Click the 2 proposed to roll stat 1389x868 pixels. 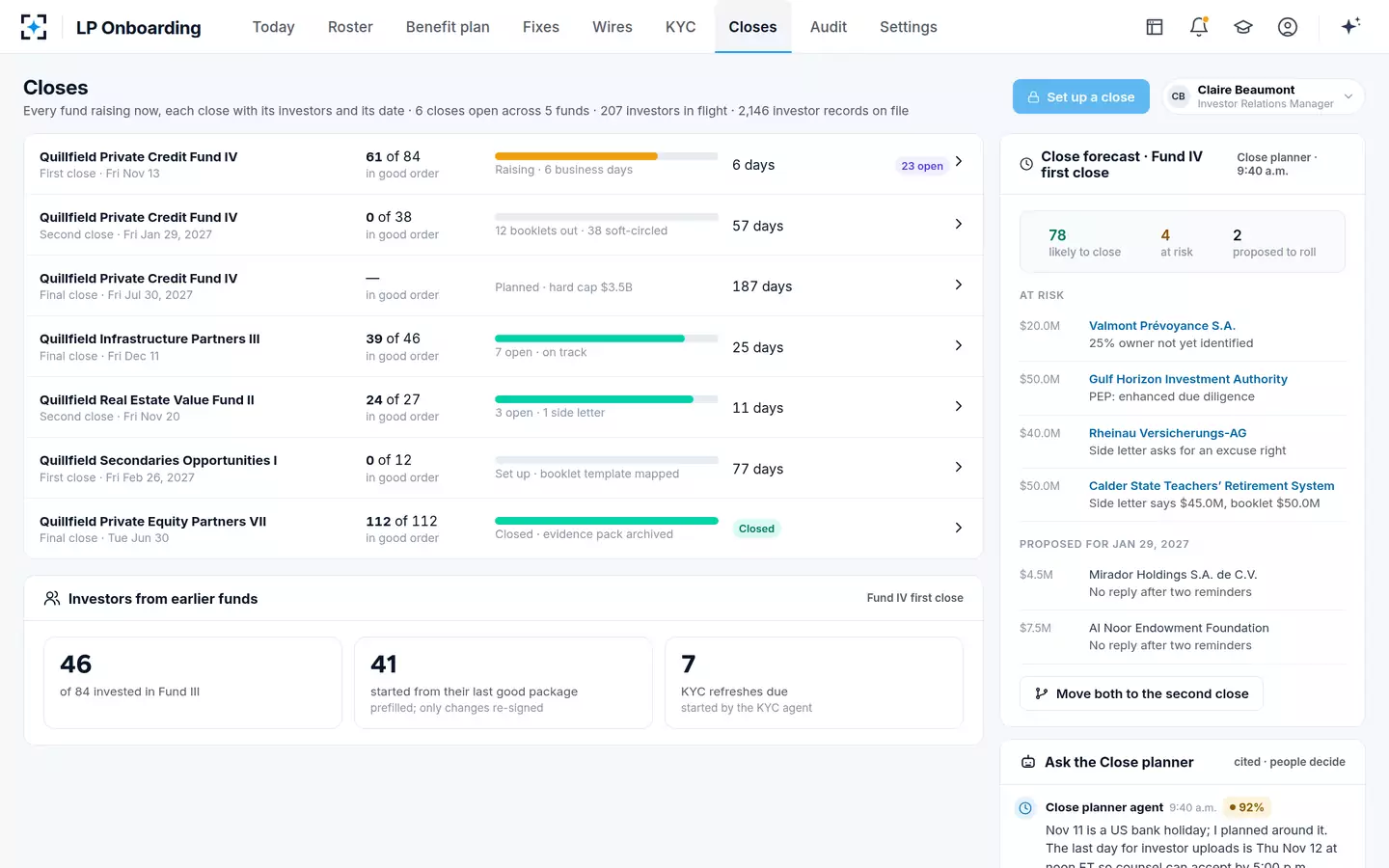(x=1274, y=243)
